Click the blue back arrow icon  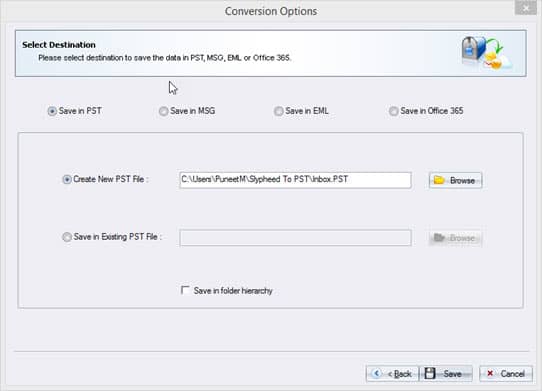[376, 373]
